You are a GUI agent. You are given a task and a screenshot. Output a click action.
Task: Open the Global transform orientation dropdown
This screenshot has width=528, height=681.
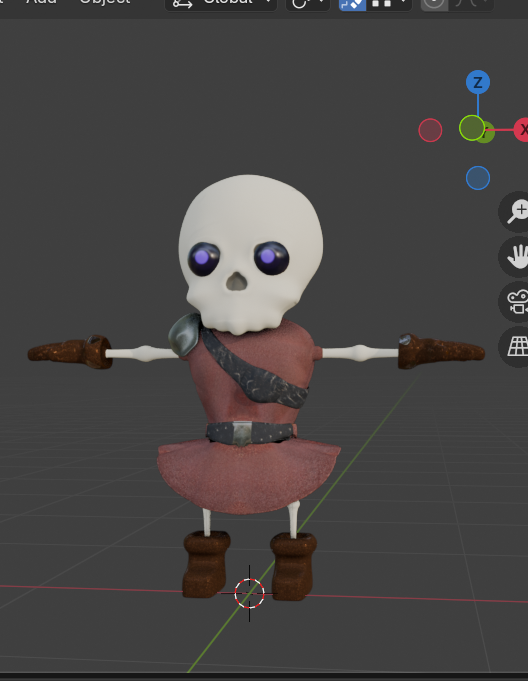(221, 3)
